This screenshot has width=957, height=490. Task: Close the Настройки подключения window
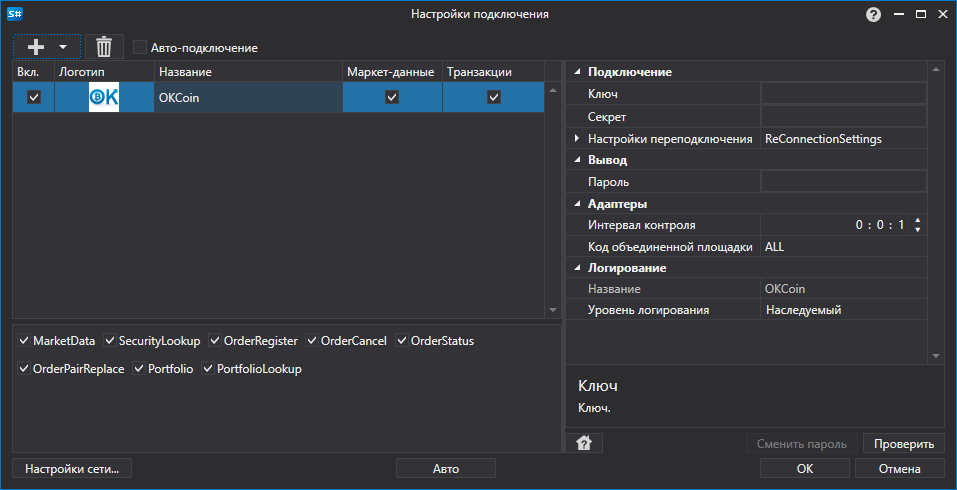pos(942,15)
